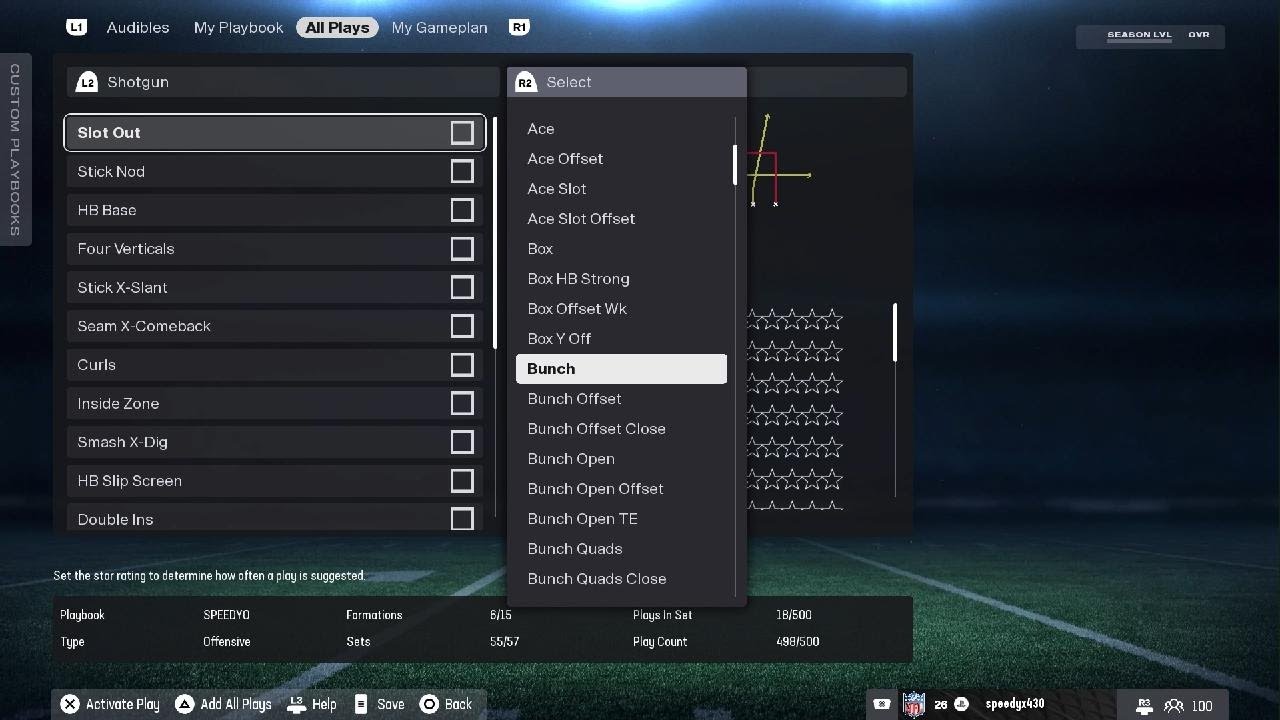1280x720 pixels.
Task: Click the NFL shield logo
Action: coord(914,704)
